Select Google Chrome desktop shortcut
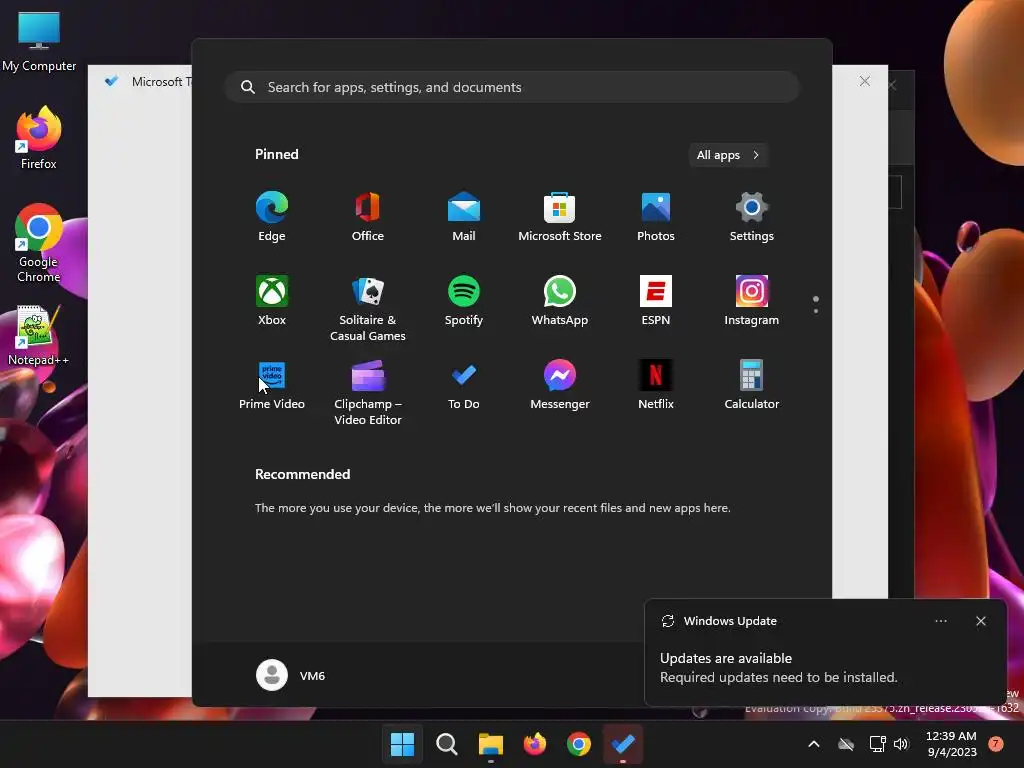This screenshot has height=768, width=1024. pos(39,243)
